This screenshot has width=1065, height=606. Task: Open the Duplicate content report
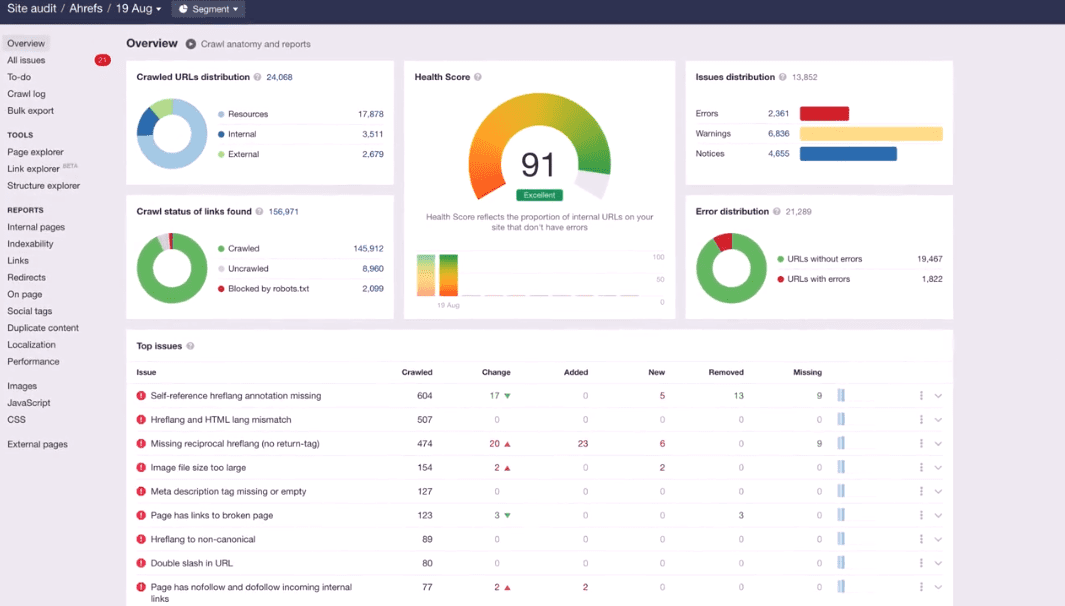[43, 328]
